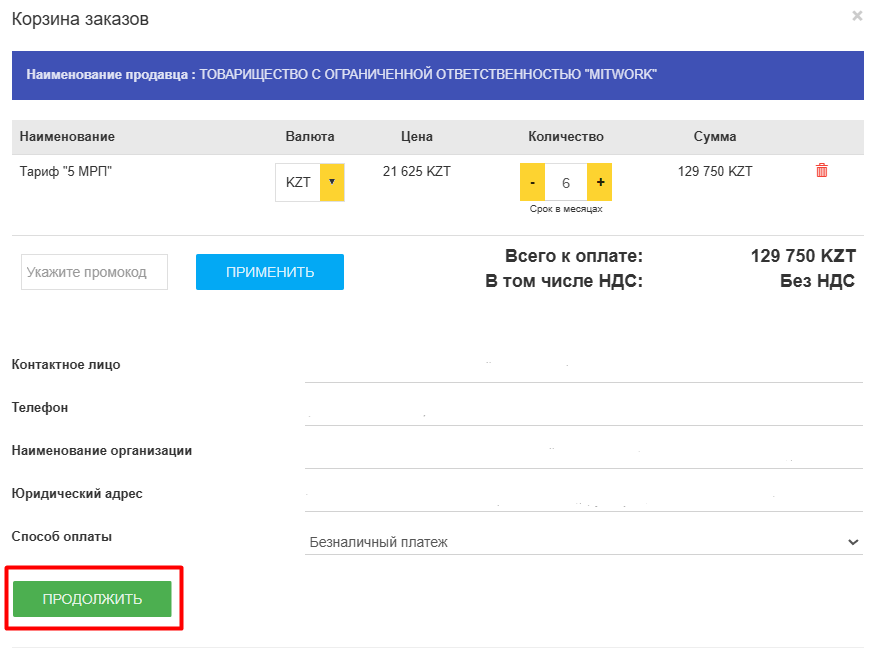
Task: Focus the Укажите промокод input field
Action: click(94, 272)
